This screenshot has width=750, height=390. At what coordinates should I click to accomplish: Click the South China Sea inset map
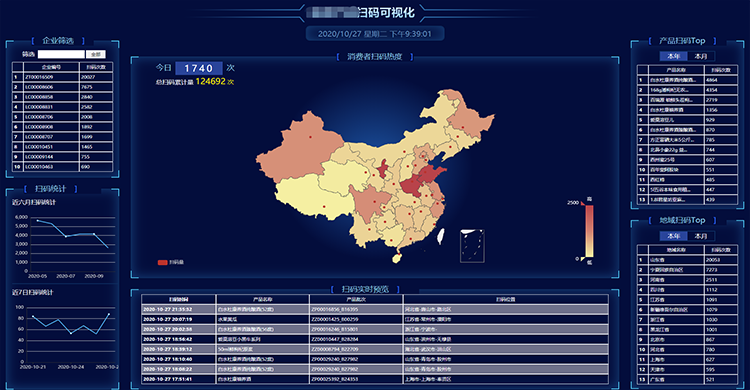(472, 246)
